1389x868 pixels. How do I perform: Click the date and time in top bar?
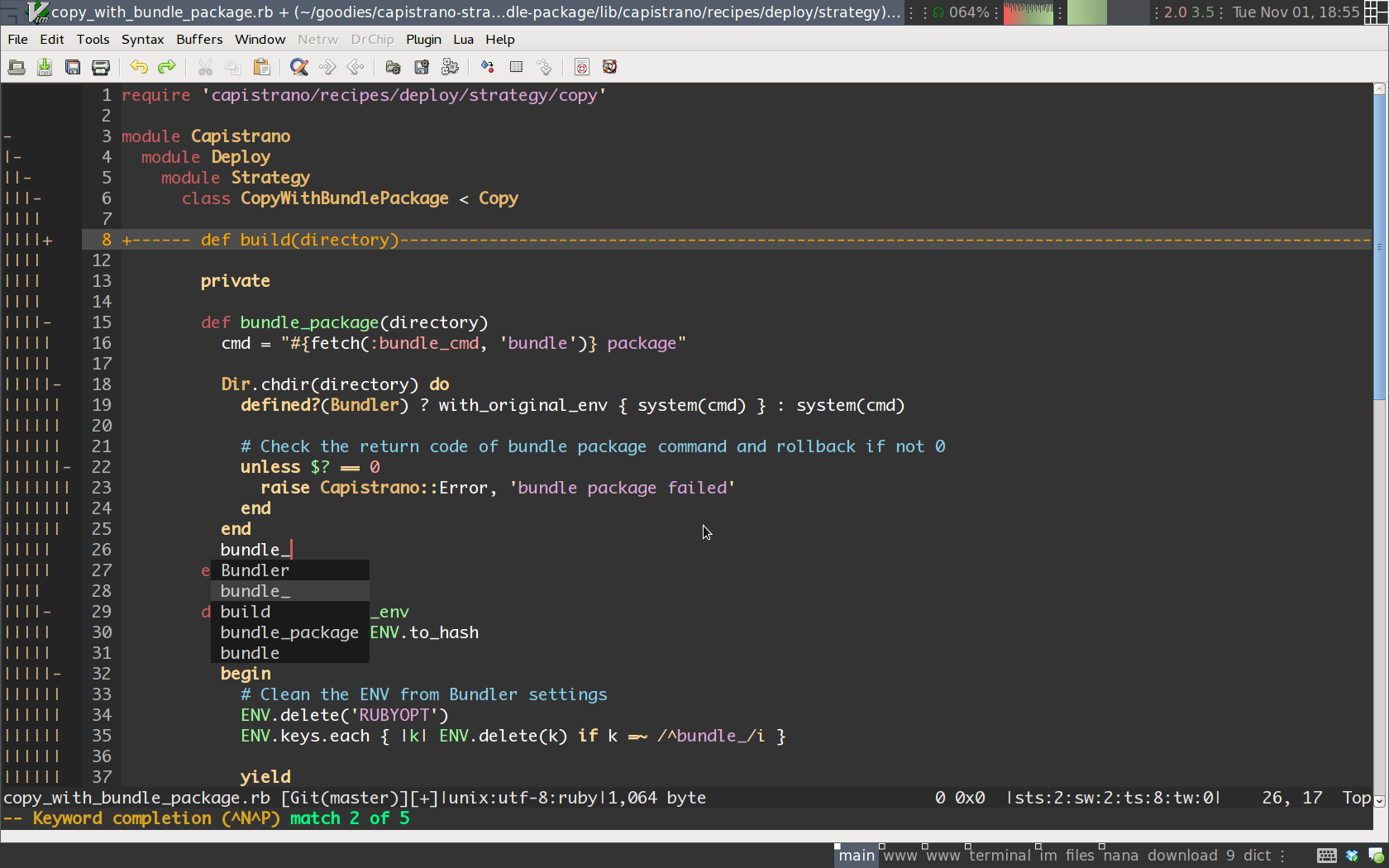[1296, 12]
